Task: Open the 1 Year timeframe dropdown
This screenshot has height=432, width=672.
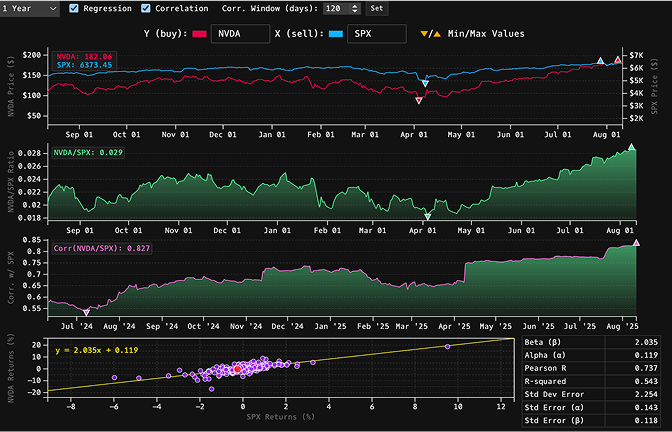Action: pyautogui.click(x=29, y=9)
